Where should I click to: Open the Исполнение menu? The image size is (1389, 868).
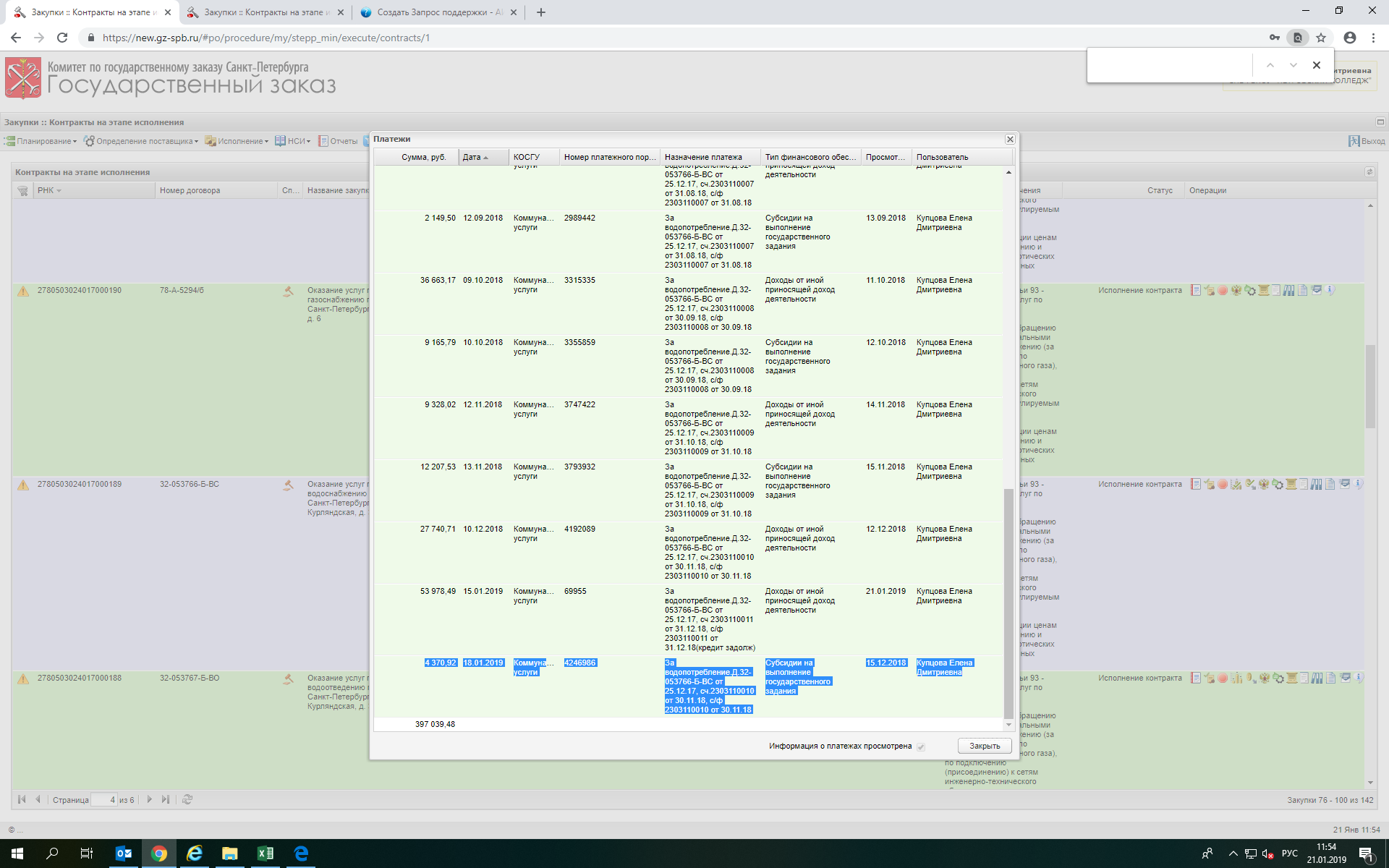237,141
